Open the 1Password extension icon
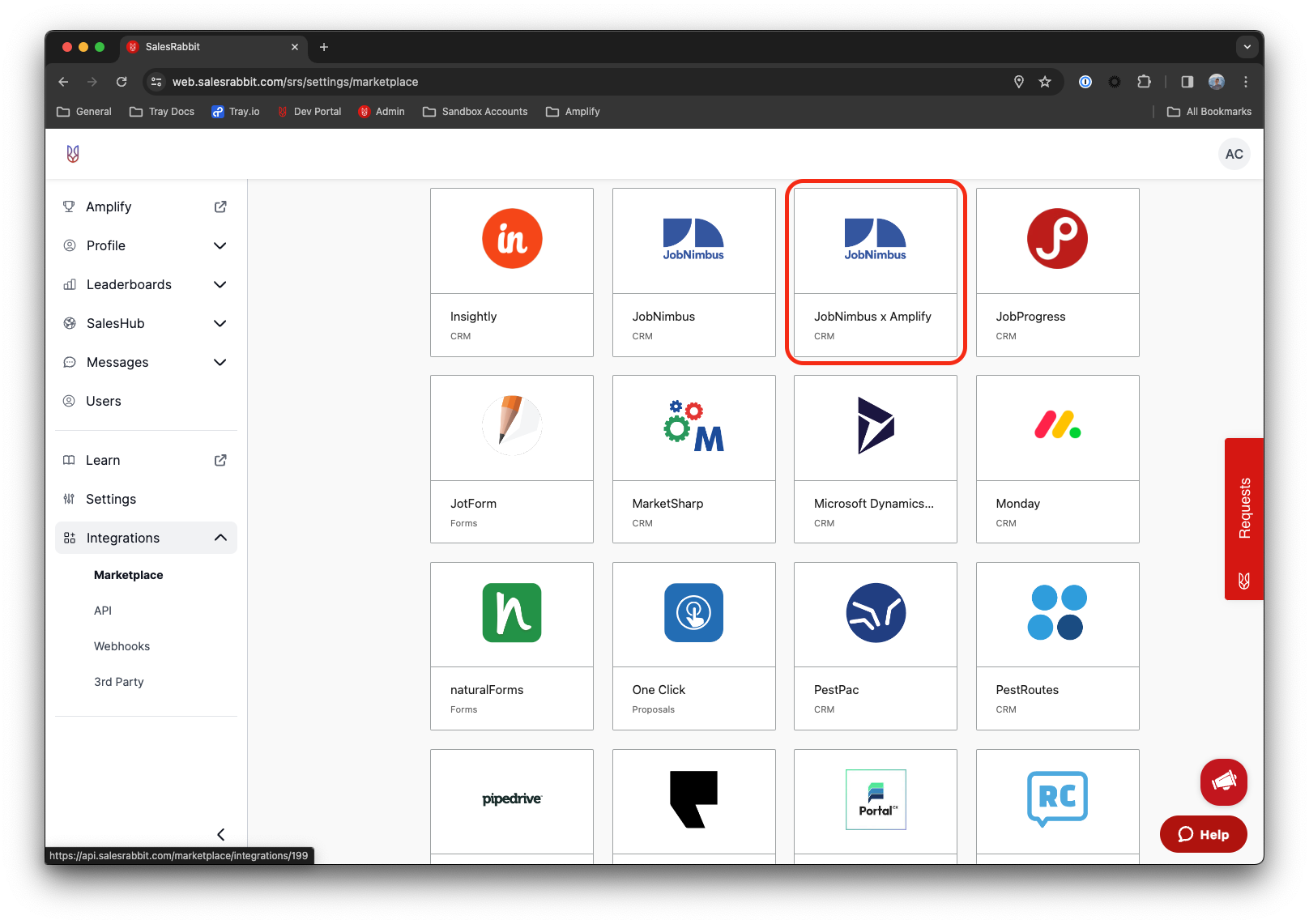Image resolution: width=1309 pixels, height=924 pixels. [x=1085, y=82]
